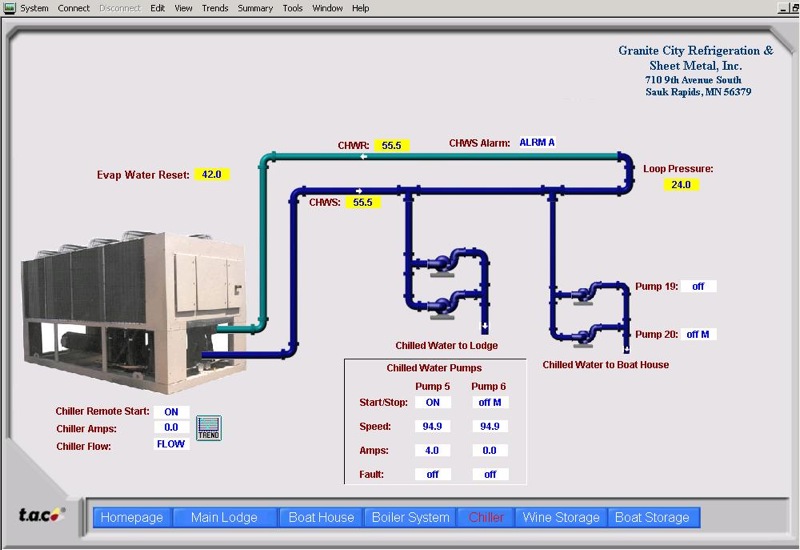Click Pump 6 Speed 94.9 value
Viewport: 800px width, 550px height.
pyautogui.click(x=490, y=426)
